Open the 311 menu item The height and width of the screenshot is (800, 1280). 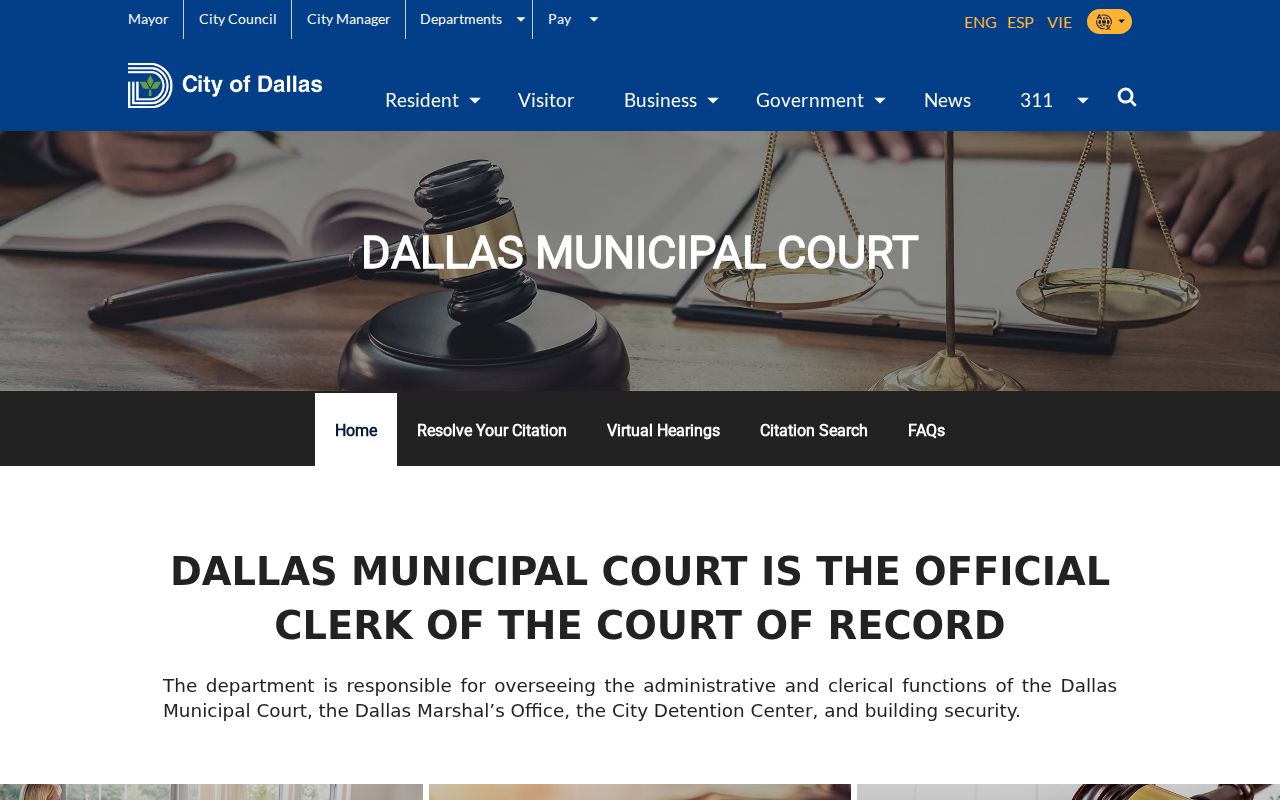[1036, 100]
